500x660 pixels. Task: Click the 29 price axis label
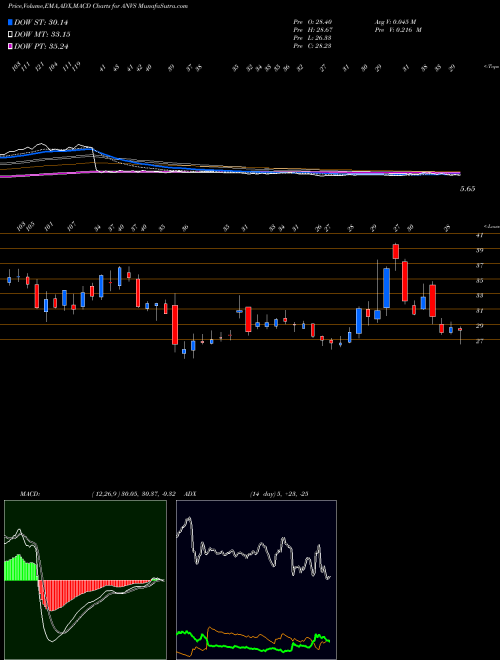click(x=479, y=326)
